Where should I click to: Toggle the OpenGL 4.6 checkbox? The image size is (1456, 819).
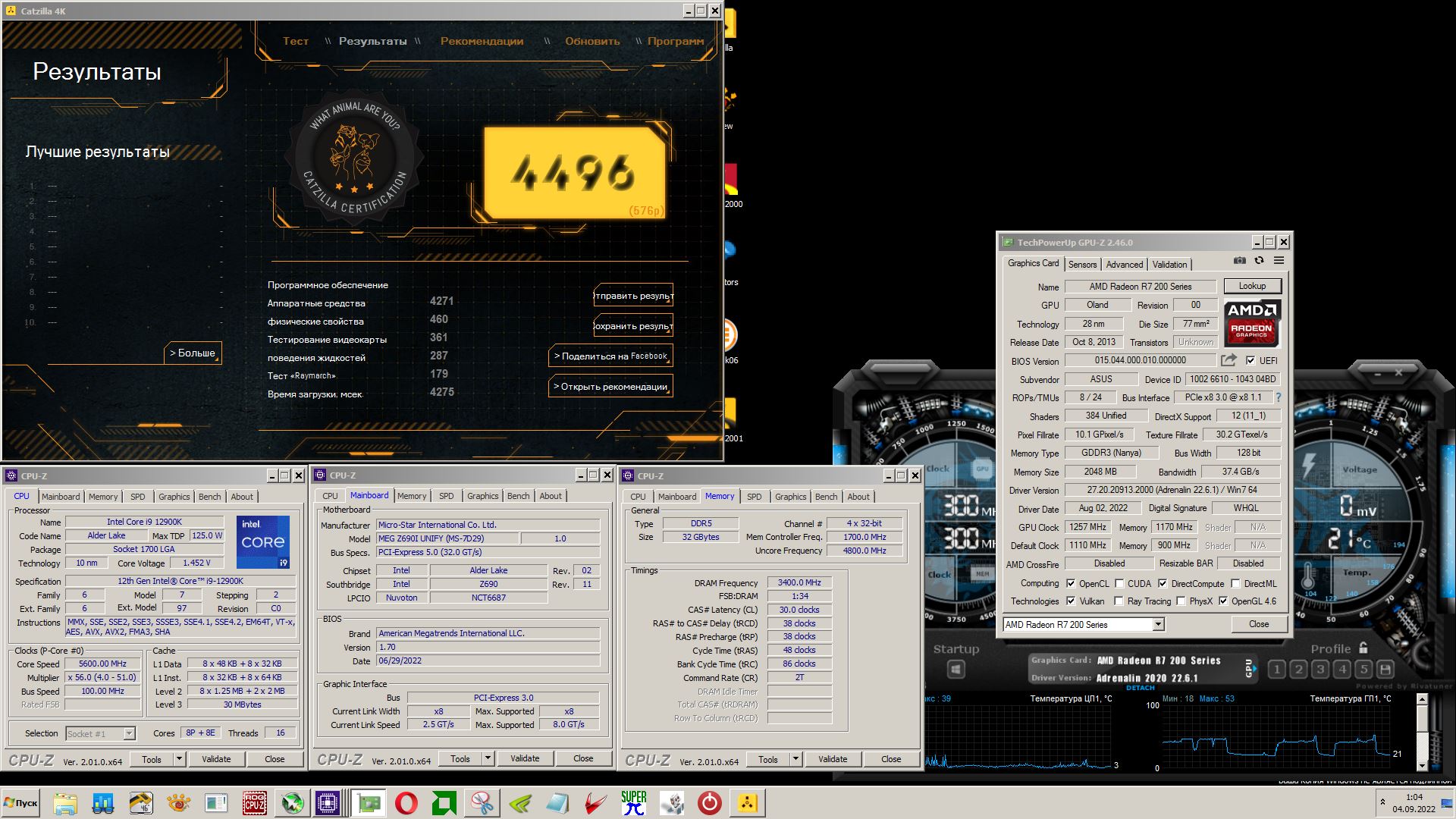[1223, 601]
